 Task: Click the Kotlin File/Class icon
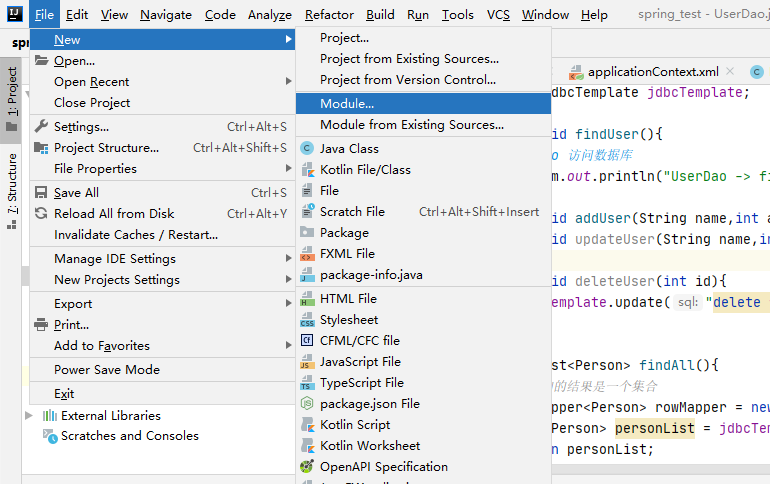307,170
